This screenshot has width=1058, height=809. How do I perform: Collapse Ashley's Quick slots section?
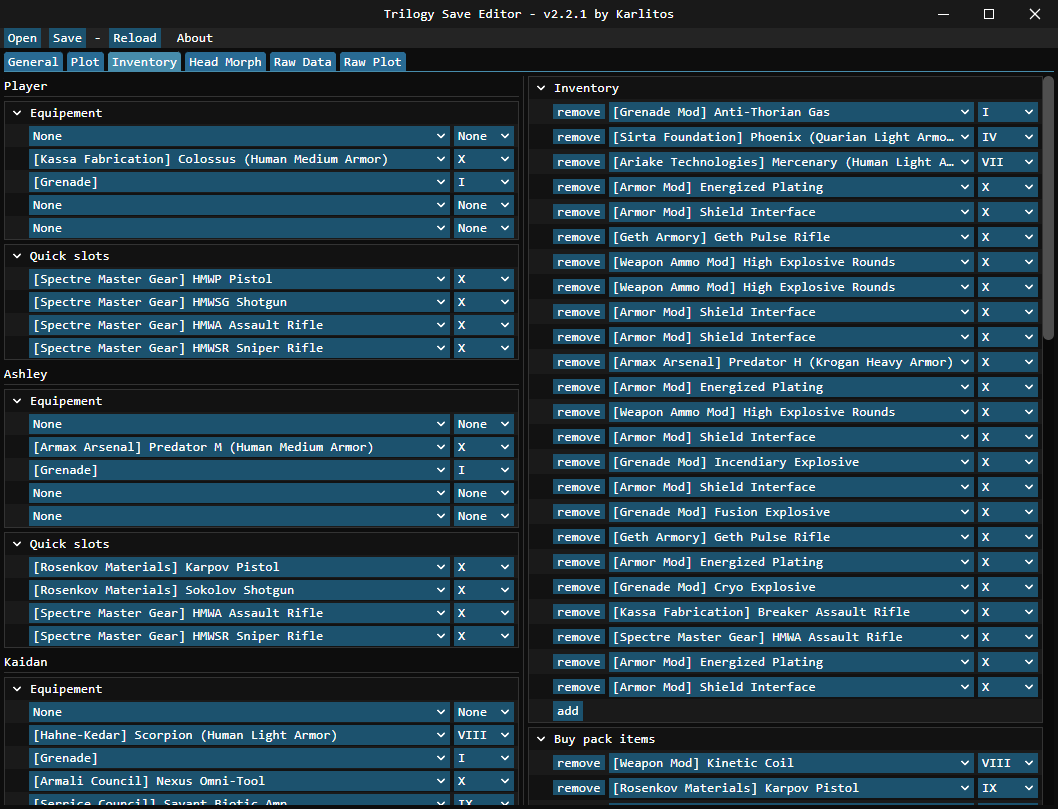click(x=18, y=545)
